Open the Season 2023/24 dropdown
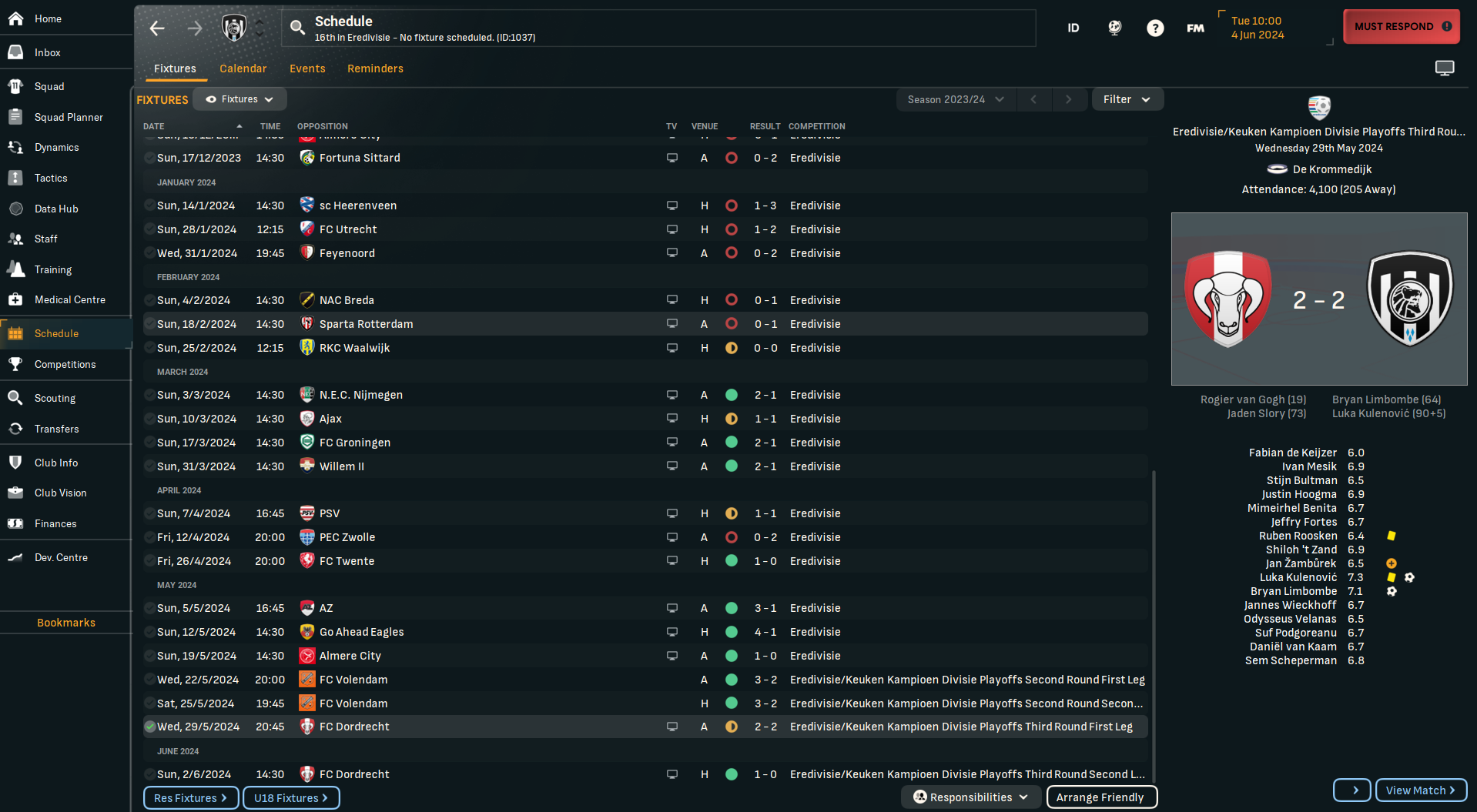This screenshot has width=1477, height=812. pyautogui.click(x=956, y=99)
